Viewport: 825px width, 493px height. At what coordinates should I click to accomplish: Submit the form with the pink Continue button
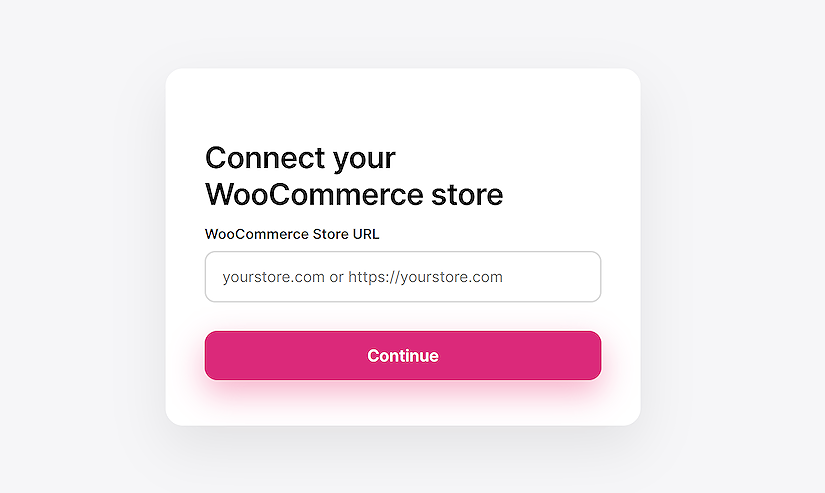coord(402,356)
